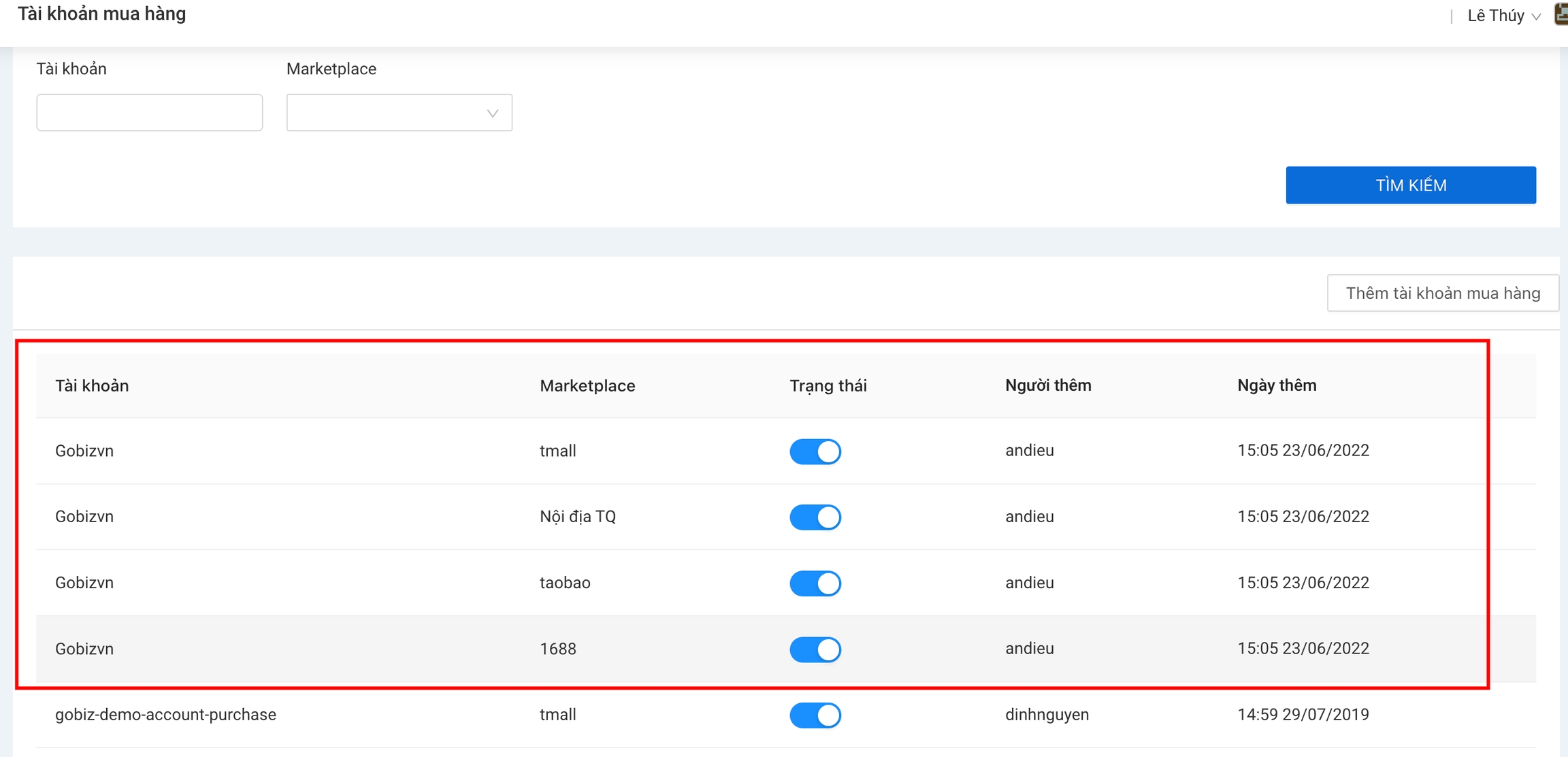Click the dinhnguyen user name cell

(x=1046, y=715)
